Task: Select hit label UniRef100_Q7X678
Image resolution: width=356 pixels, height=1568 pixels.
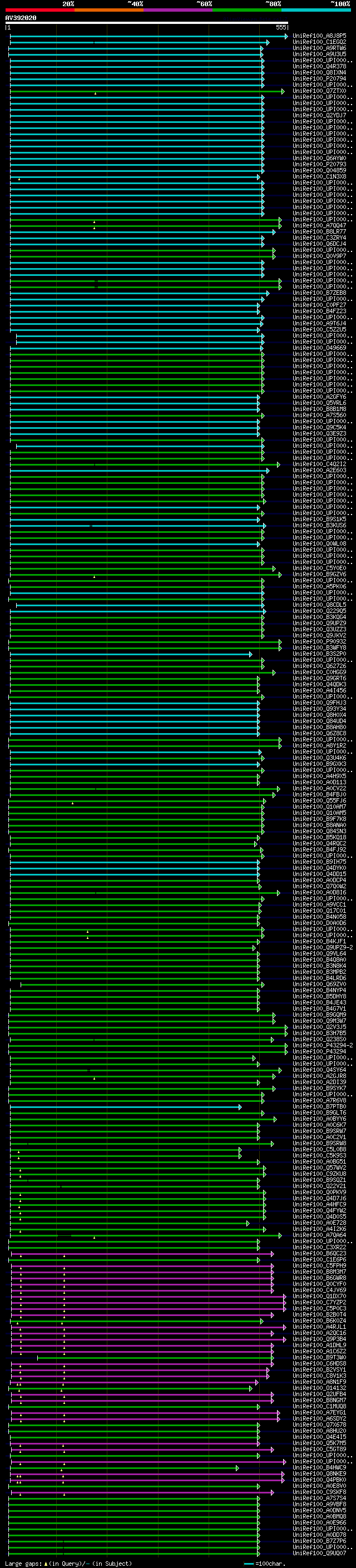Action: (x=319, y=1424)
